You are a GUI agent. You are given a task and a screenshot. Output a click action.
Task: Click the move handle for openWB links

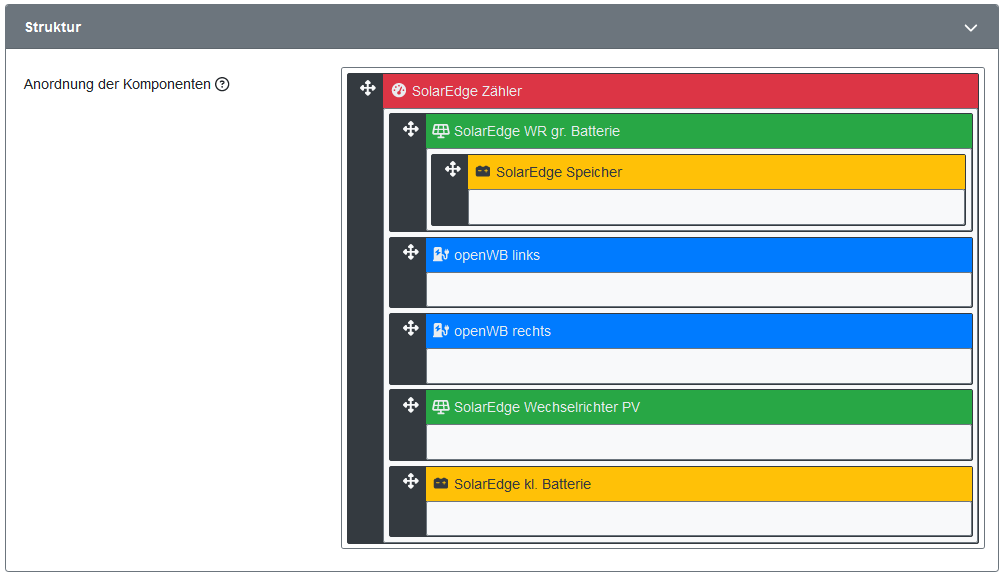click(411, 252)
